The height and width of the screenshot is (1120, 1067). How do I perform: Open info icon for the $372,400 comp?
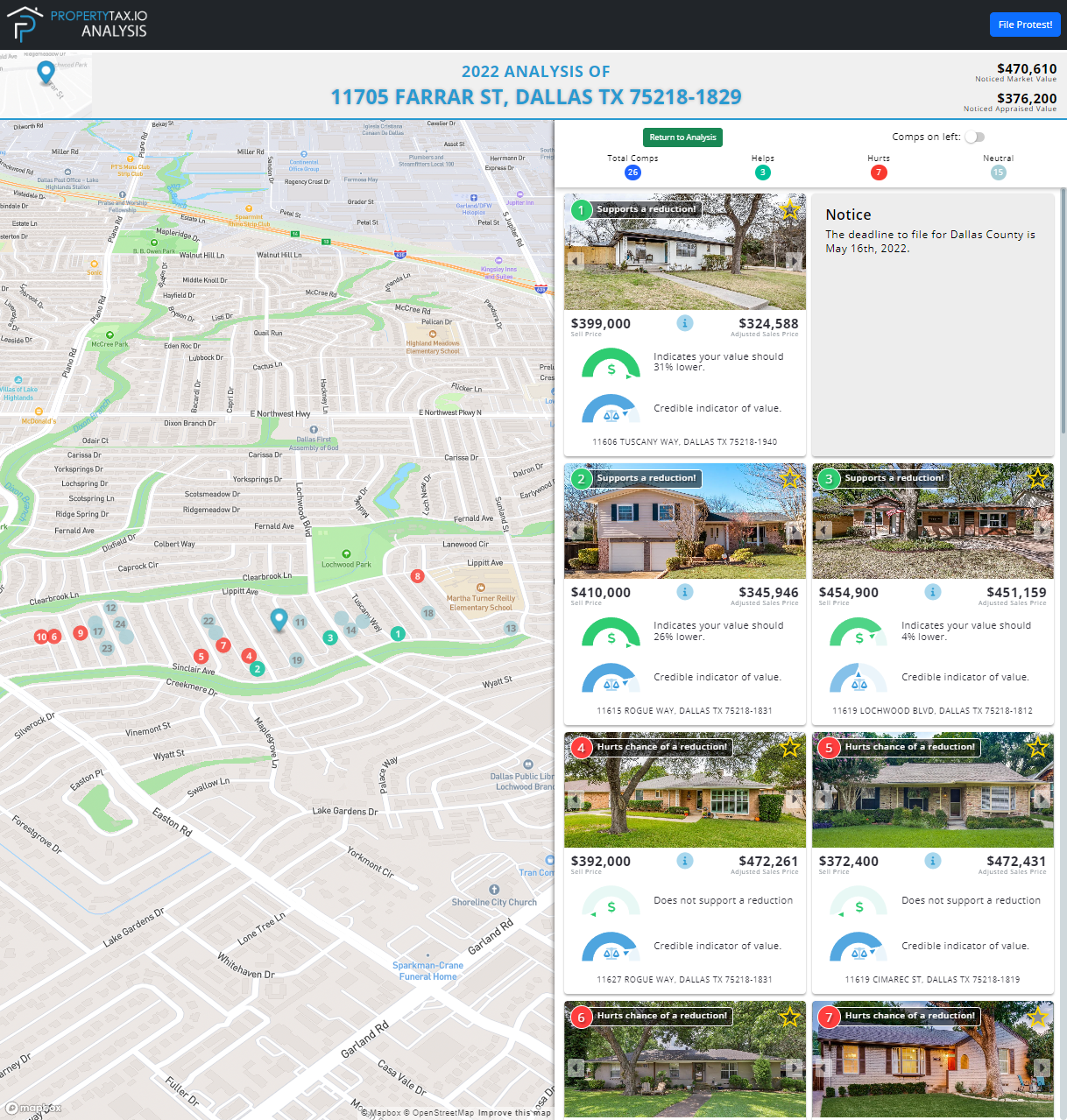tap(933, 861)
